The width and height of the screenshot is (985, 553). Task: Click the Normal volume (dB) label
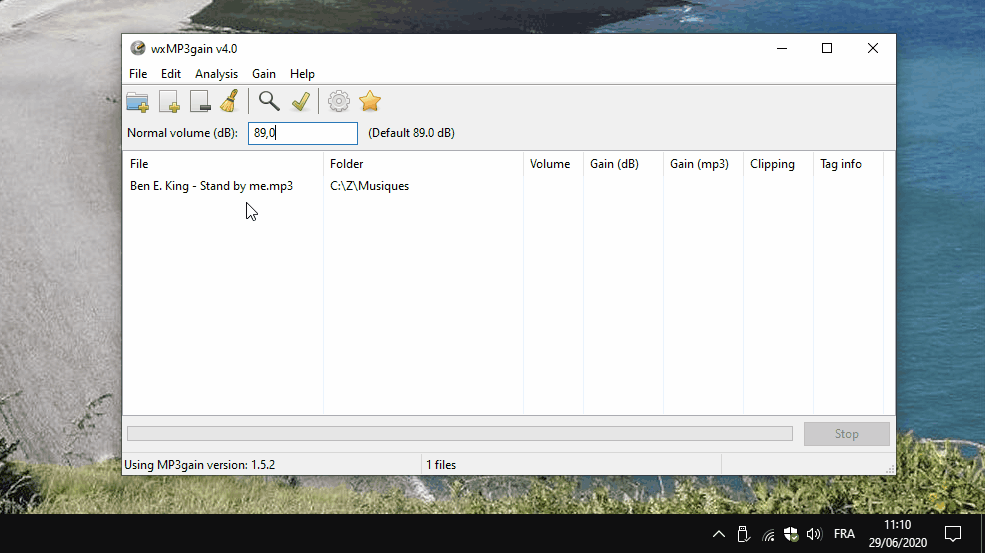[x=182, y=133]
